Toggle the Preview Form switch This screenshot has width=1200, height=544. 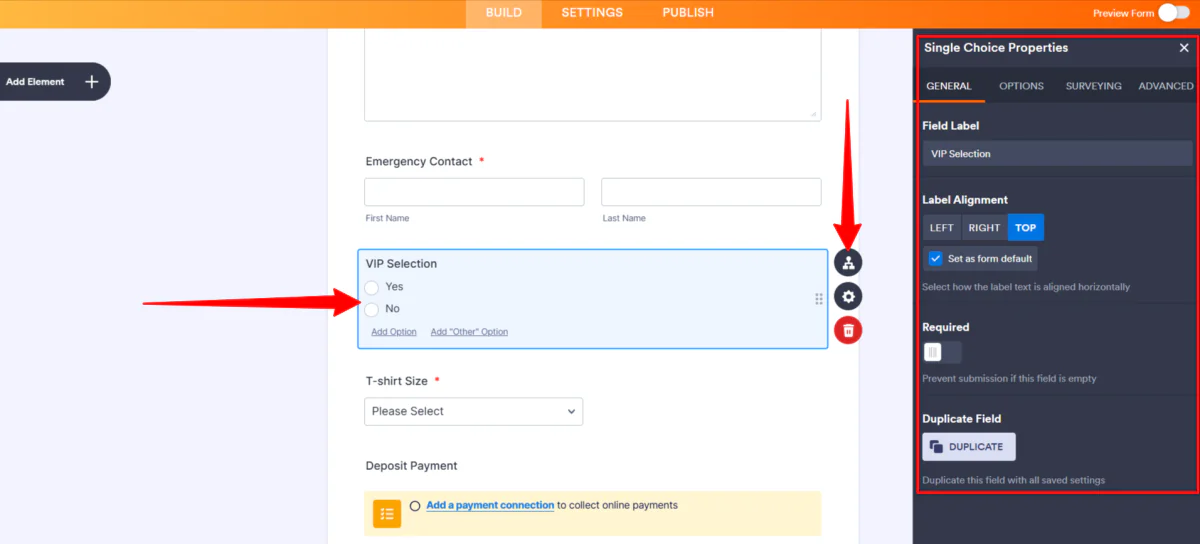coord(1173,13)
